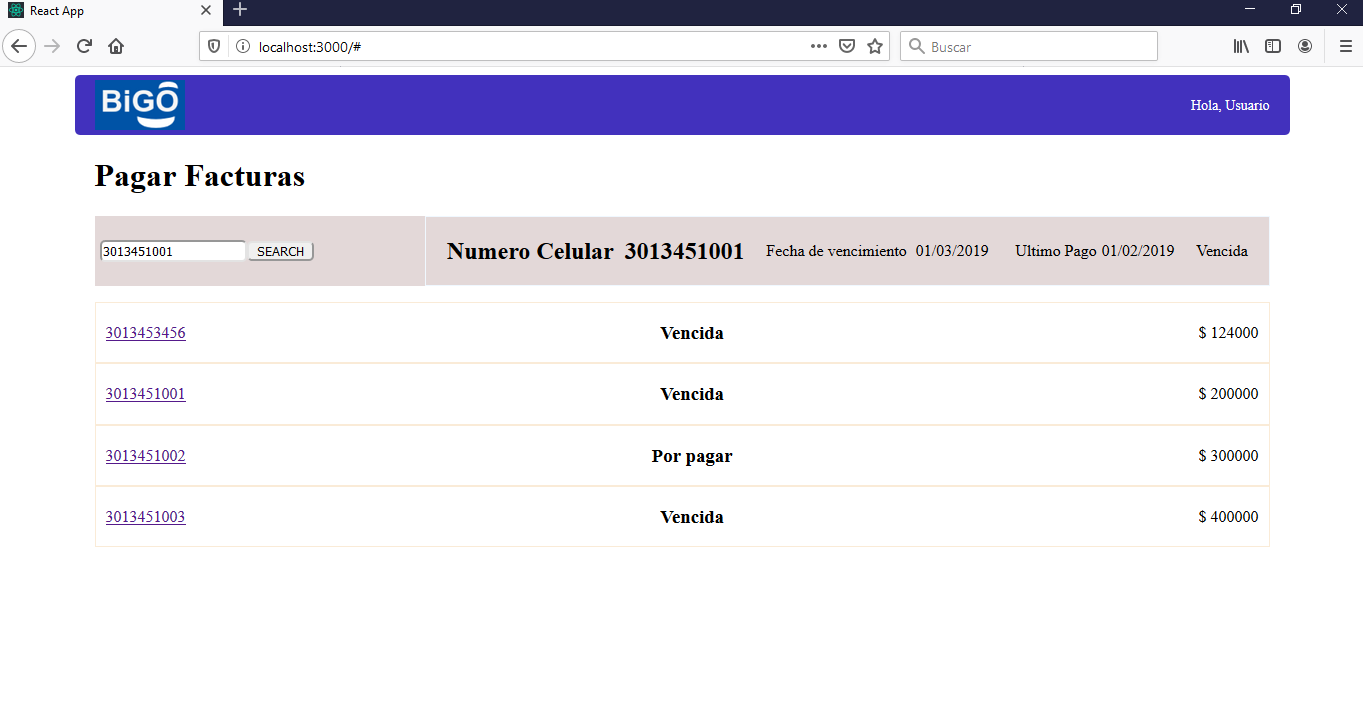Open the tracking protection shield icon
The width and height of the screenshot is (1363, 717).
pyautogui.click(x=214, y=46)
